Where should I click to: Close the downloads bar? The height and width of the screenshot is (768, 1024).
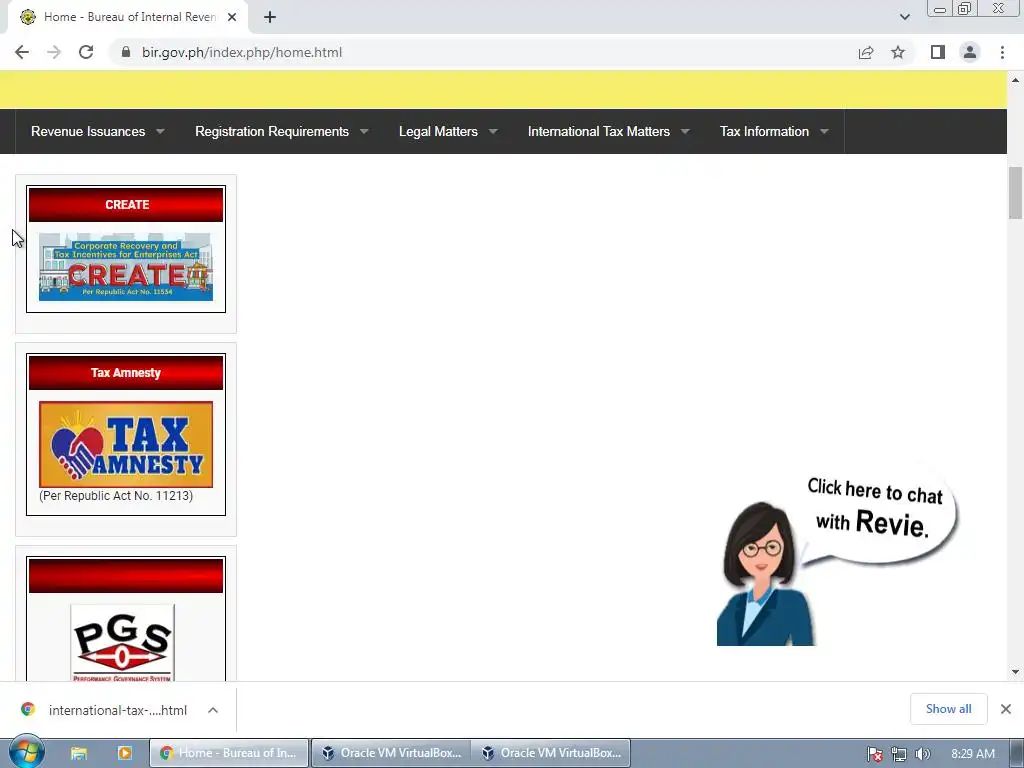click(1006, 709)
